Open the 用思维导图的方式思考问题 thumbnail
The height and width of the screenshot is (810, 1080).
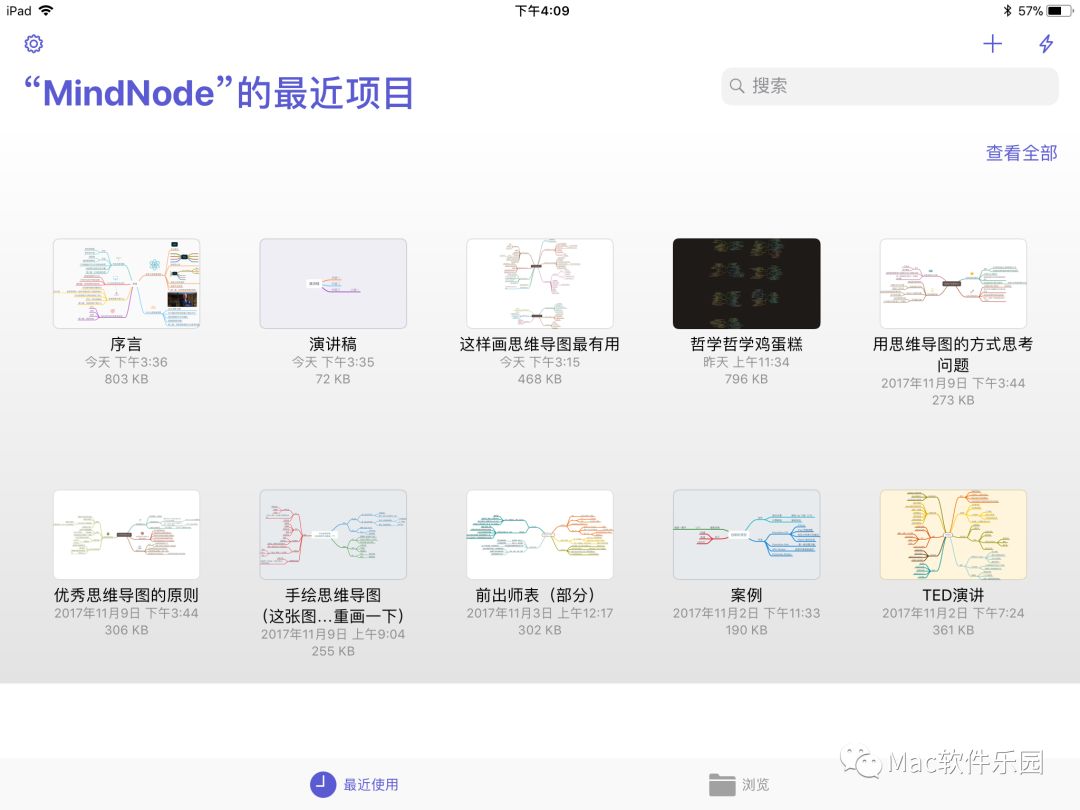click(x=953, y=284)
